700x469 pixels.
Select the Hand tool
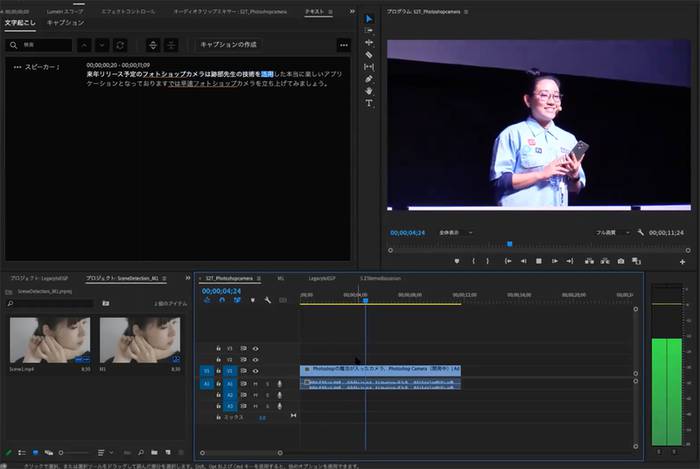369,91
